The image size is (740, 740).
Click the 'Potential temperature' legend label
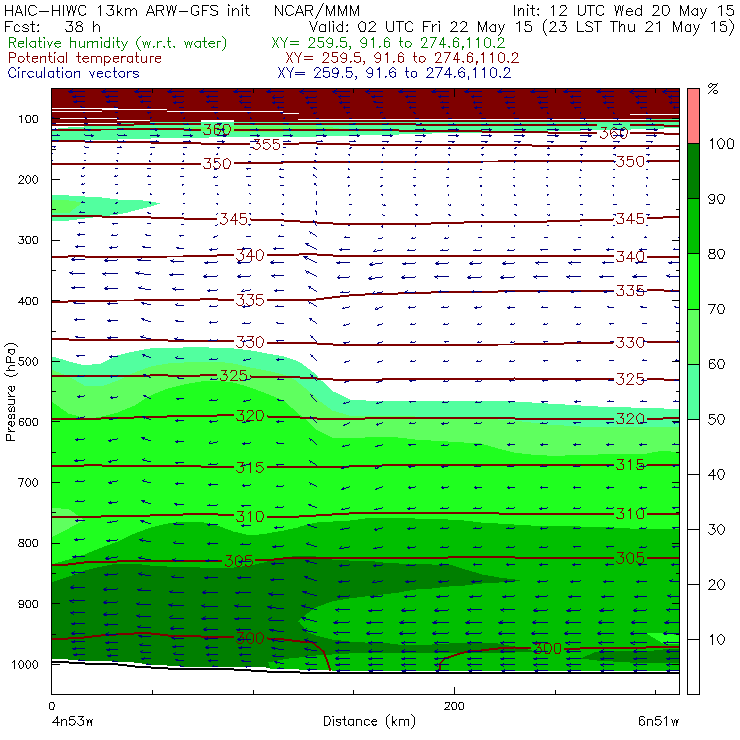[x=85, y=58]
